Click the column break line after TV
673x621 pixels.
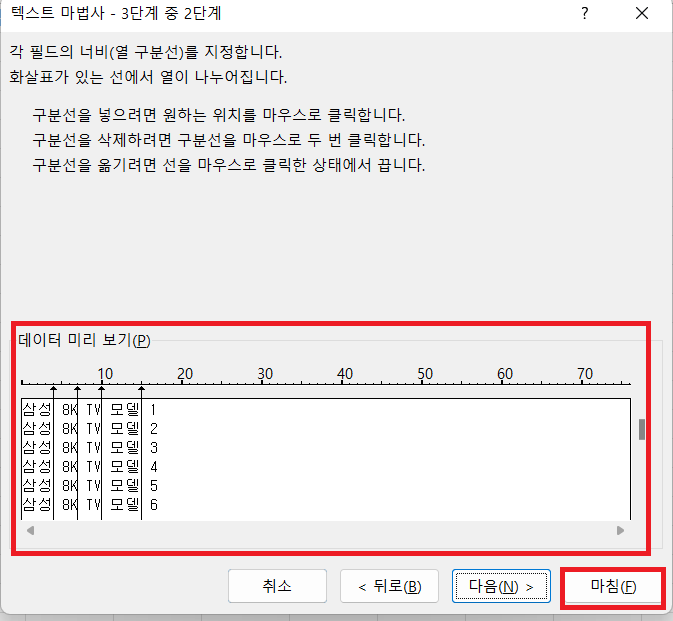click(x=101, y=453)
